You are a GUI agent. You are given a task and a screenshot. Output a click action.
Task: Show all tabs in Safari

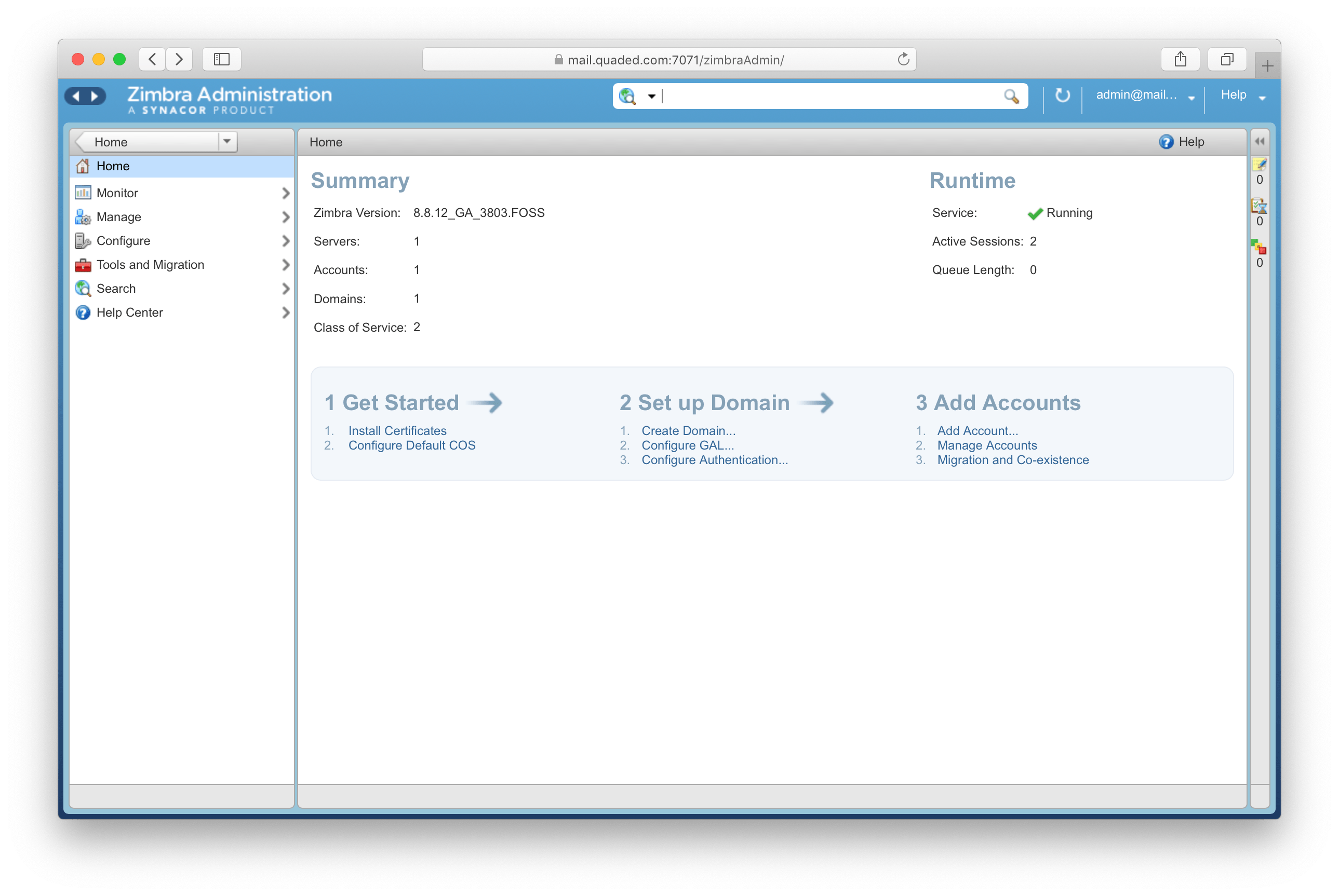[x=1227, y=59]
